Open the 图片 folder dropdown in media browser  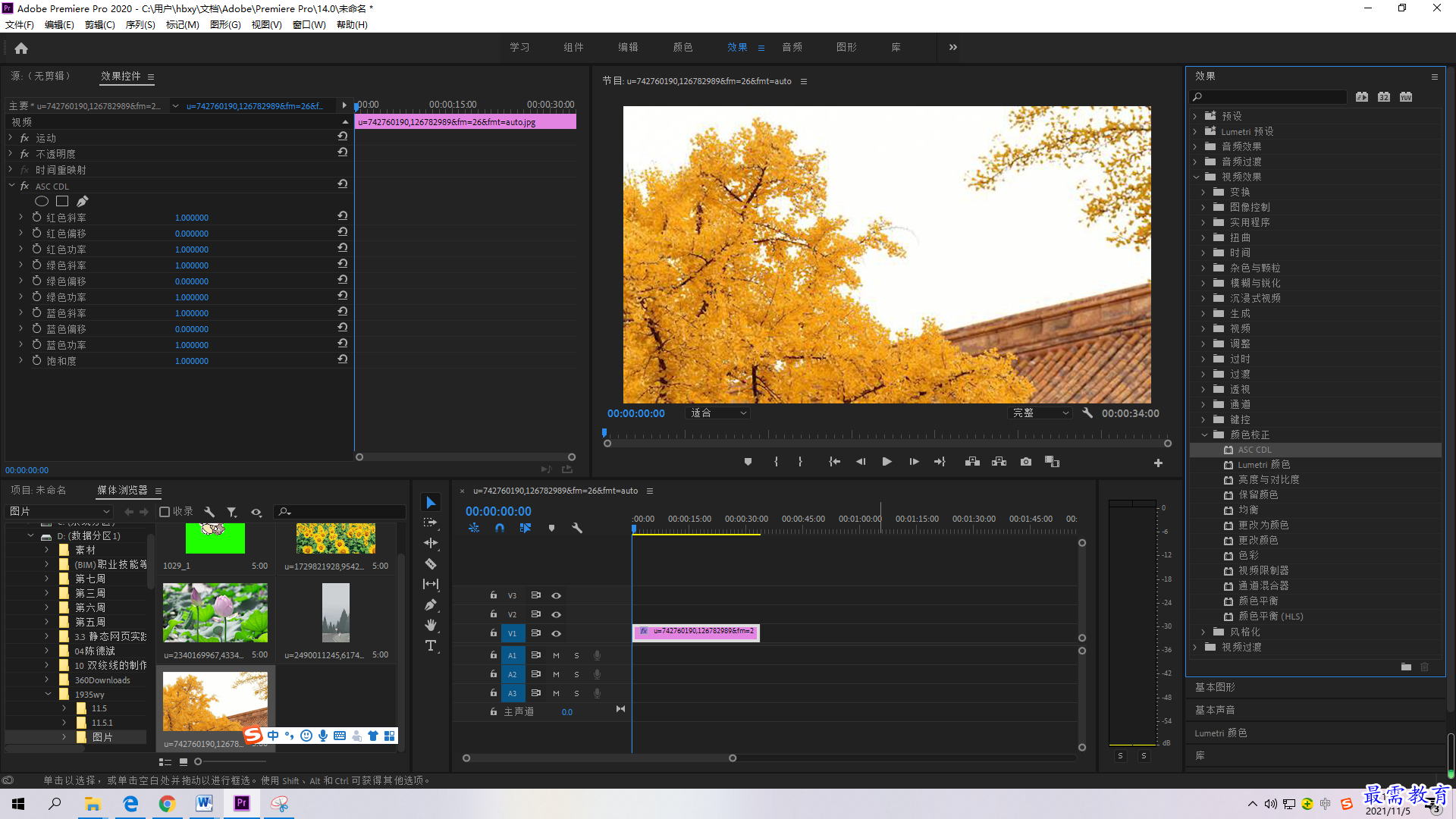tap(59, 512)
